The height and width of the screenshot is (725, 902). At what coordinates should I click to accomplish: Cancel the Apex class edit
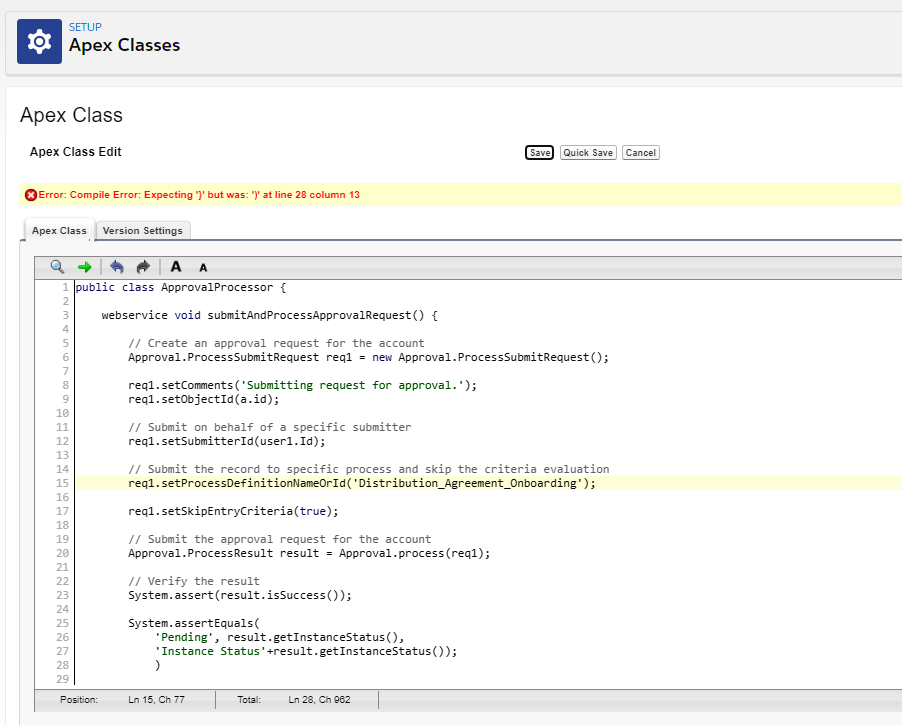(640, 153)
